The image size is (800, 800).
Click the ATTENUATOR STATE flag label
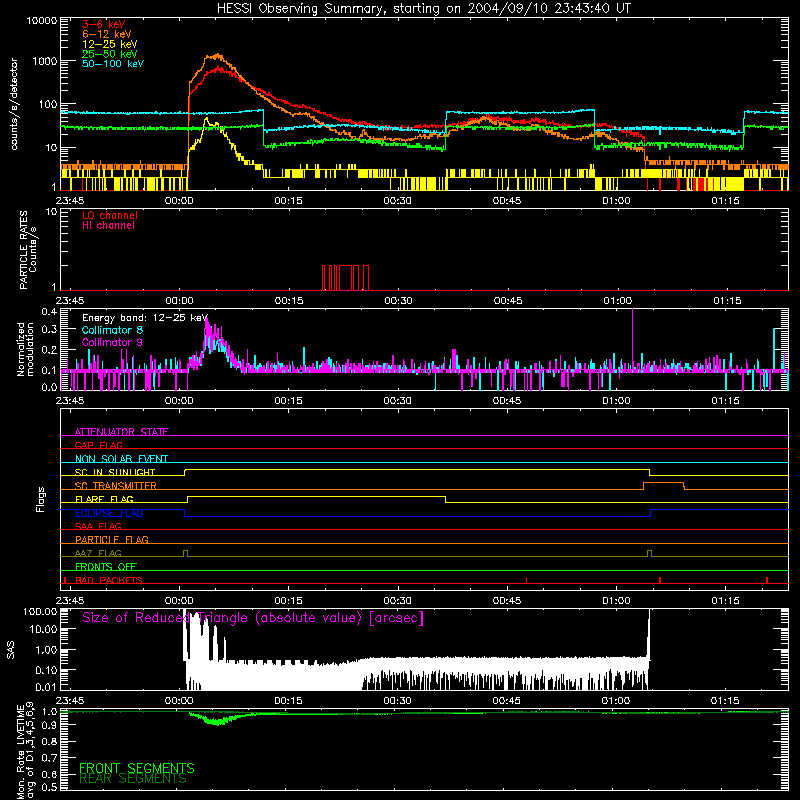[121, 432]
